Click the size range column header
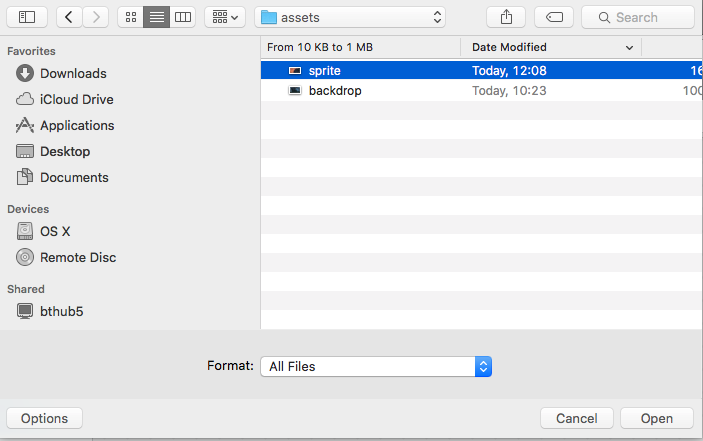 (360, 47)
